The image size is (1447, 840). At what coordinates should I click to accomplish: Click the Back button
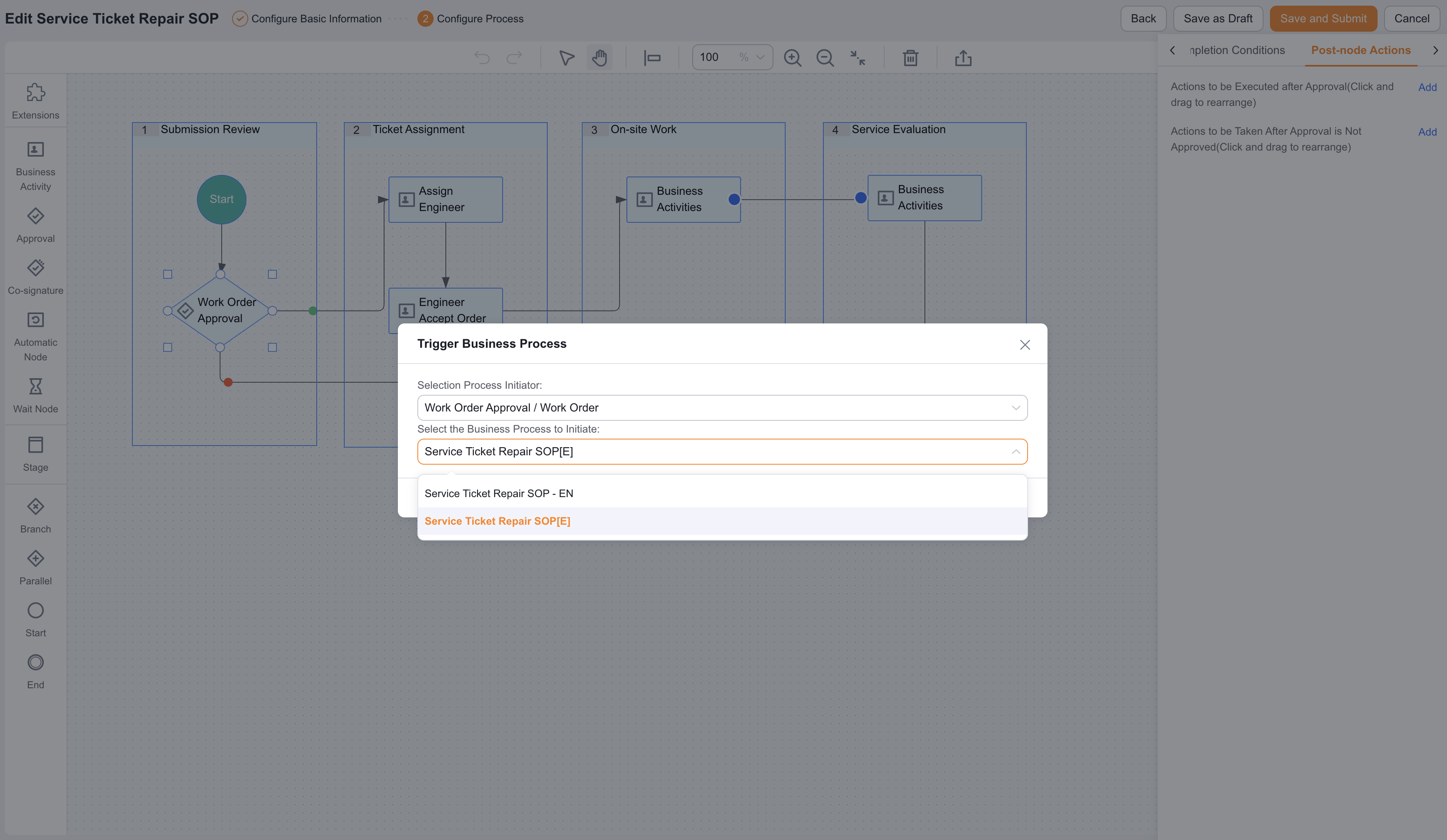point(1143,18)
